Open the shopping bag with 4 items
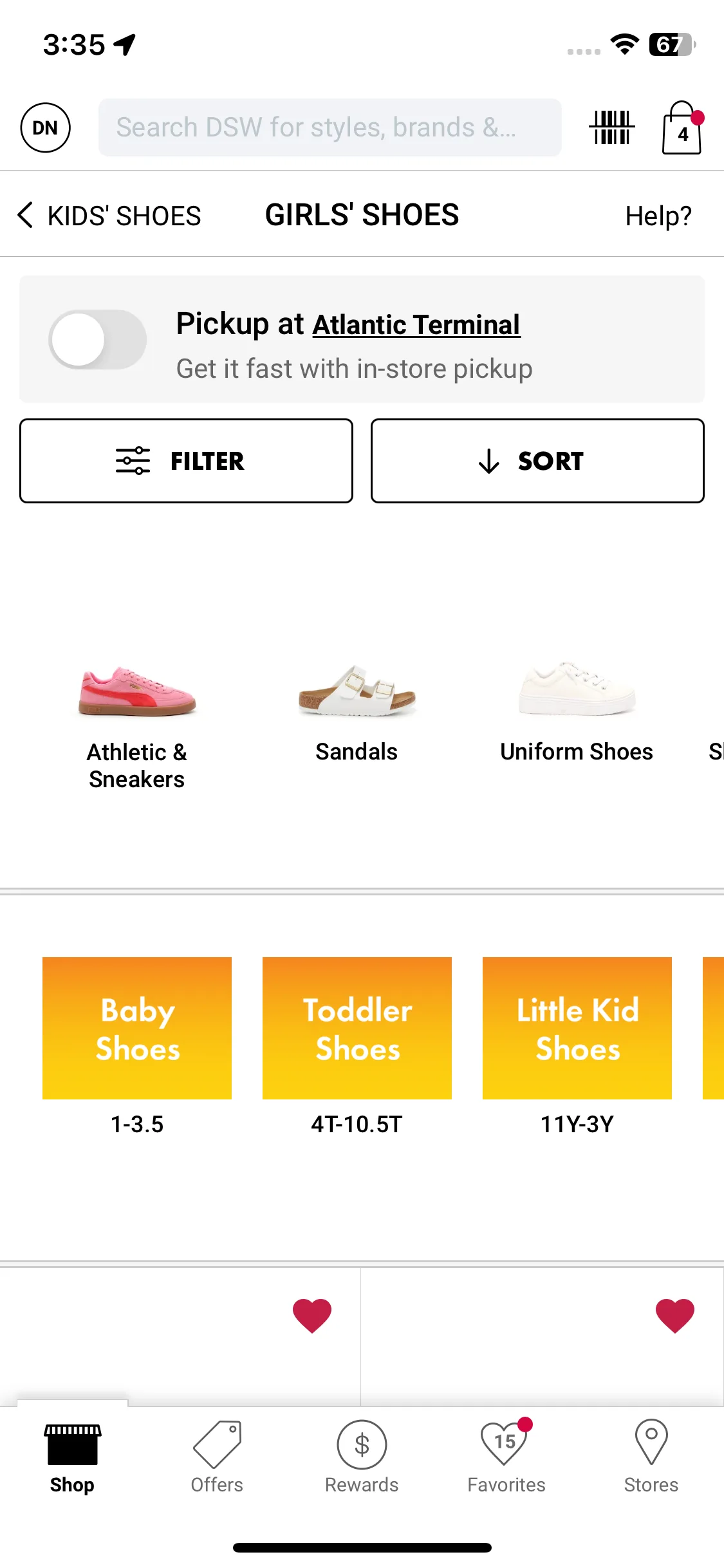Image resolution: width=724 pixels, height=1568 pixels. [x=683, y=127]
